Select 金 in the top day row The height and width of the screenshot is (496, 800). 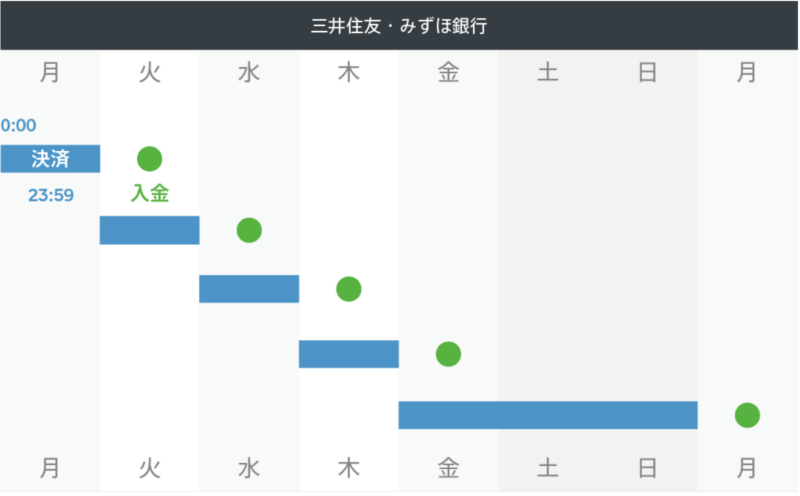point(448,73)
